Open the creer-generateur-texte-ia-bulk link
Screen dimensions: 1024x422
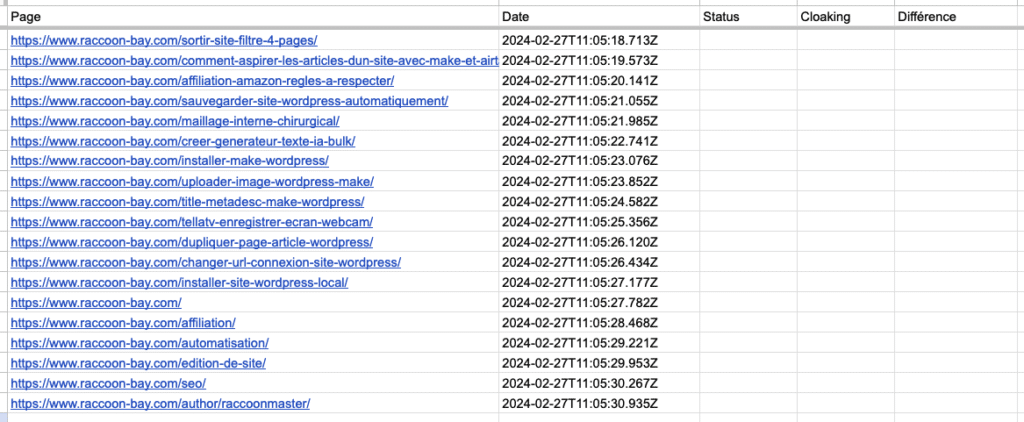click(183, 142)
